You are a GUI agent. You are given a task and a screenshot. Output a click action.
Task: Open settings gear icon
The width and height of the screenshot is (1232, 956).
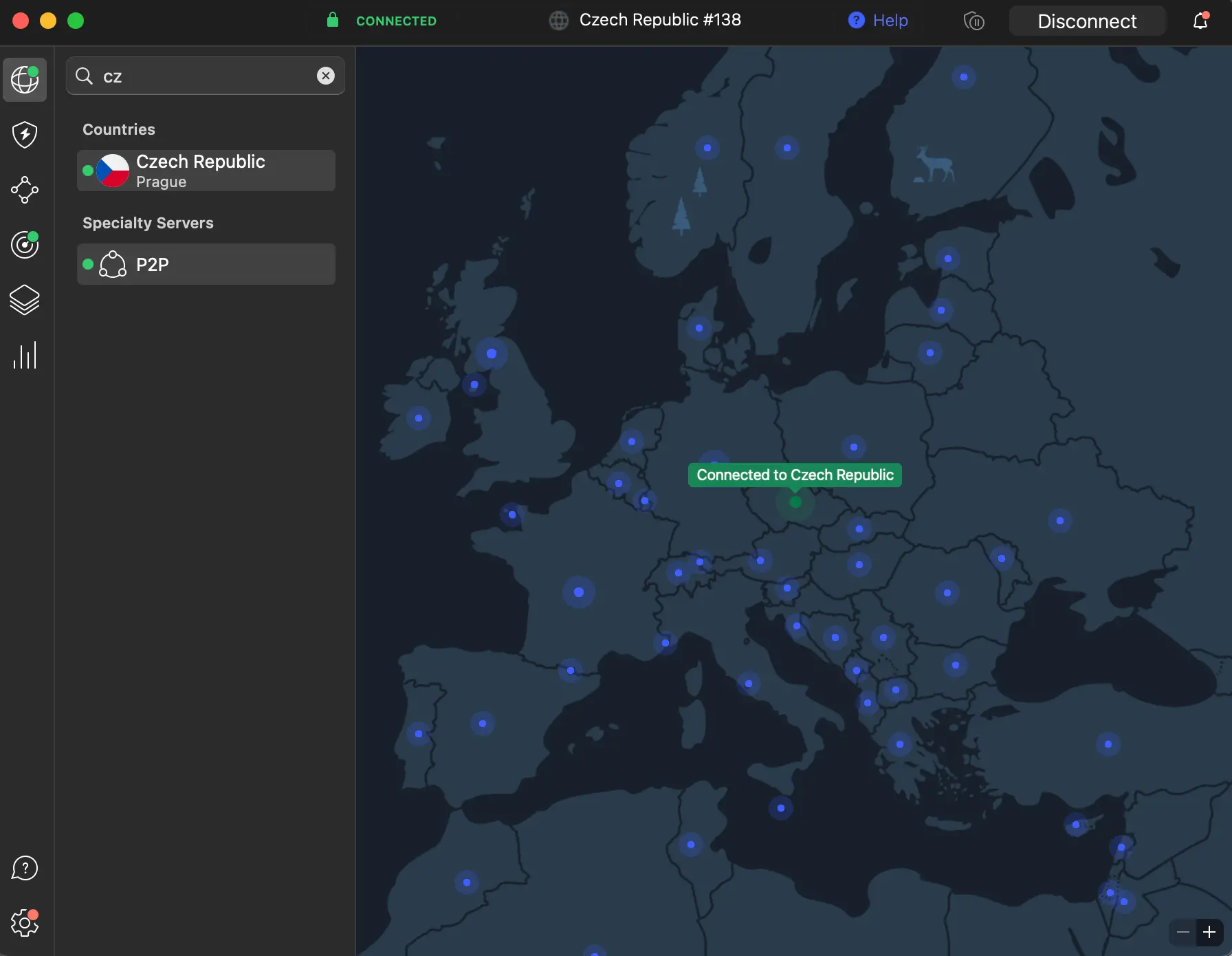pyautogui.click(x=25, y=923)
